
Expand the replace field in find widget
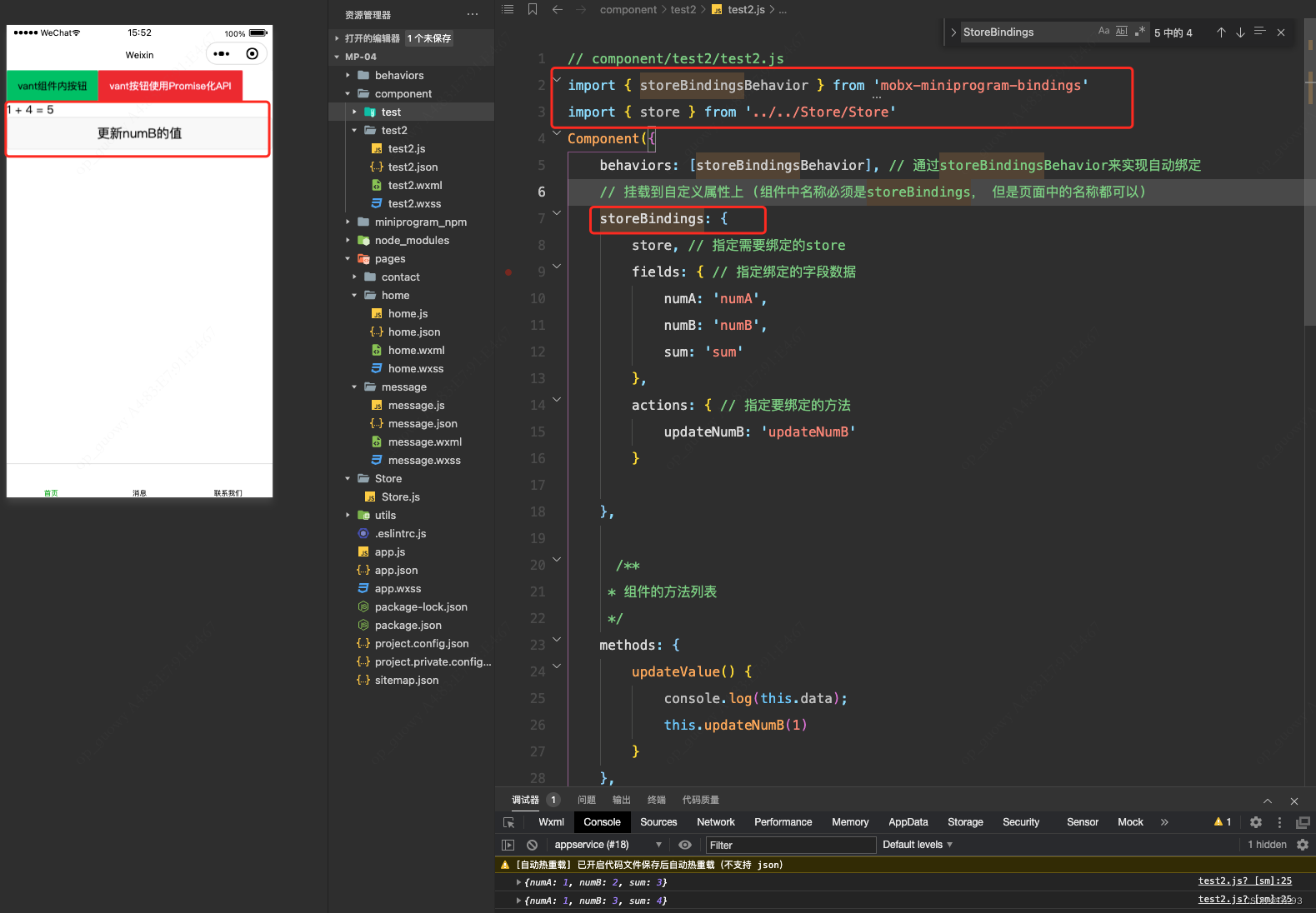[x=953, y=32]
